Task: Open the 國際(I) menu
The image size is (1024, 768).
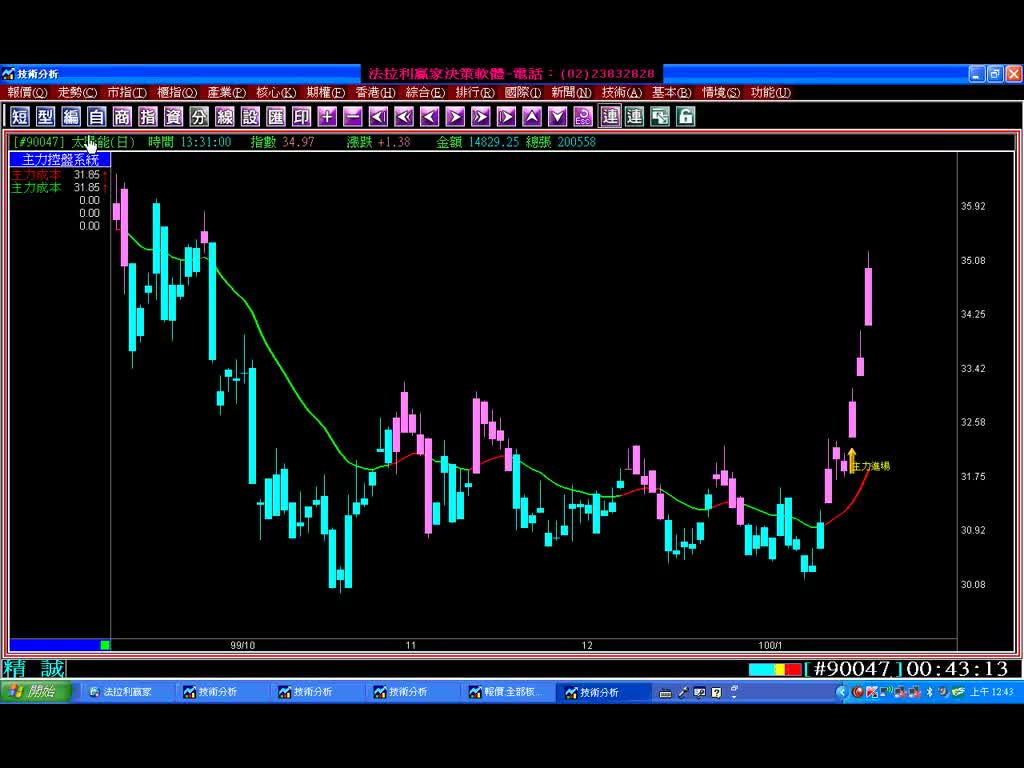Action: [522, 93]
